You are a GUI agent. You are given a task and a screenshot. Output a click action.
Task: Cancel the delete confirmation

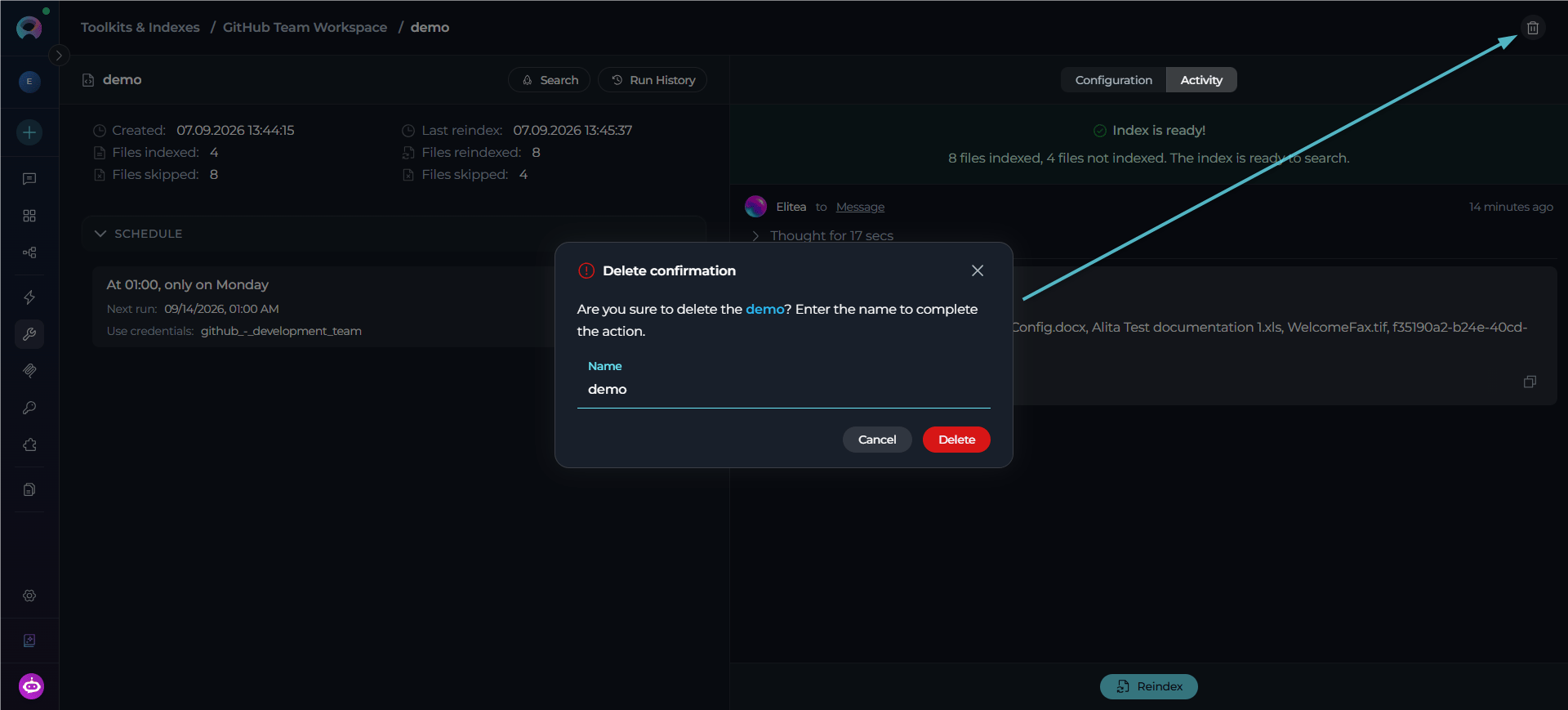click(x=877, y=440)
